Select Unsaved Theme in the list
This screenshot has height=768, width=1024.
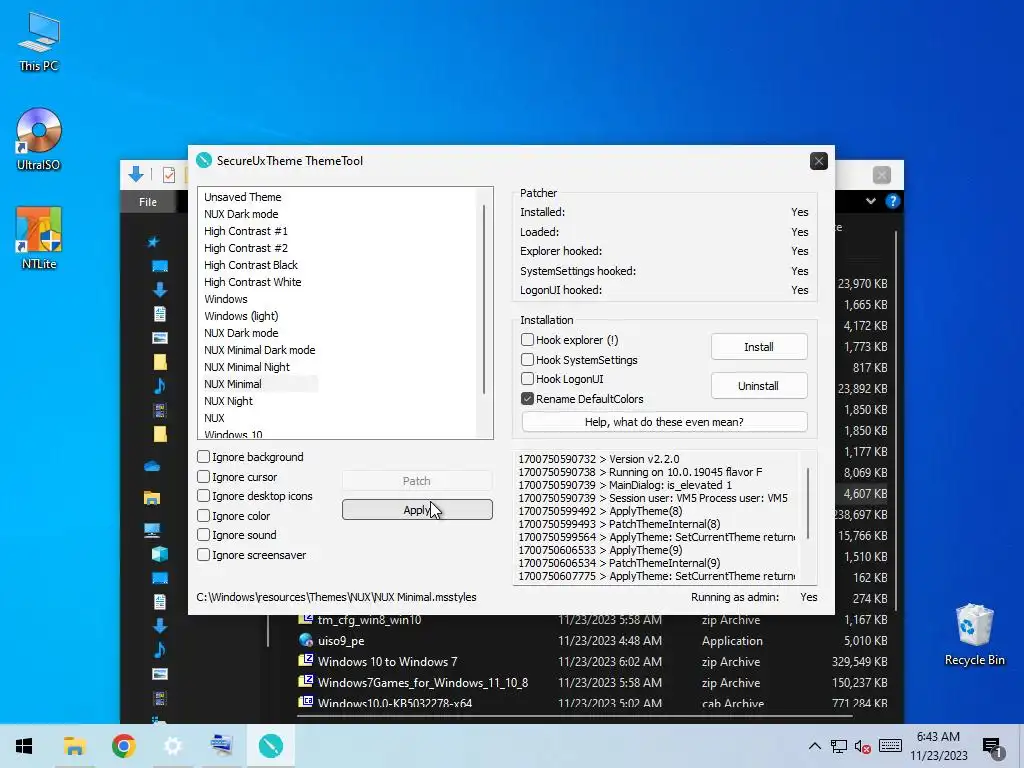click(x=242, y=197)
